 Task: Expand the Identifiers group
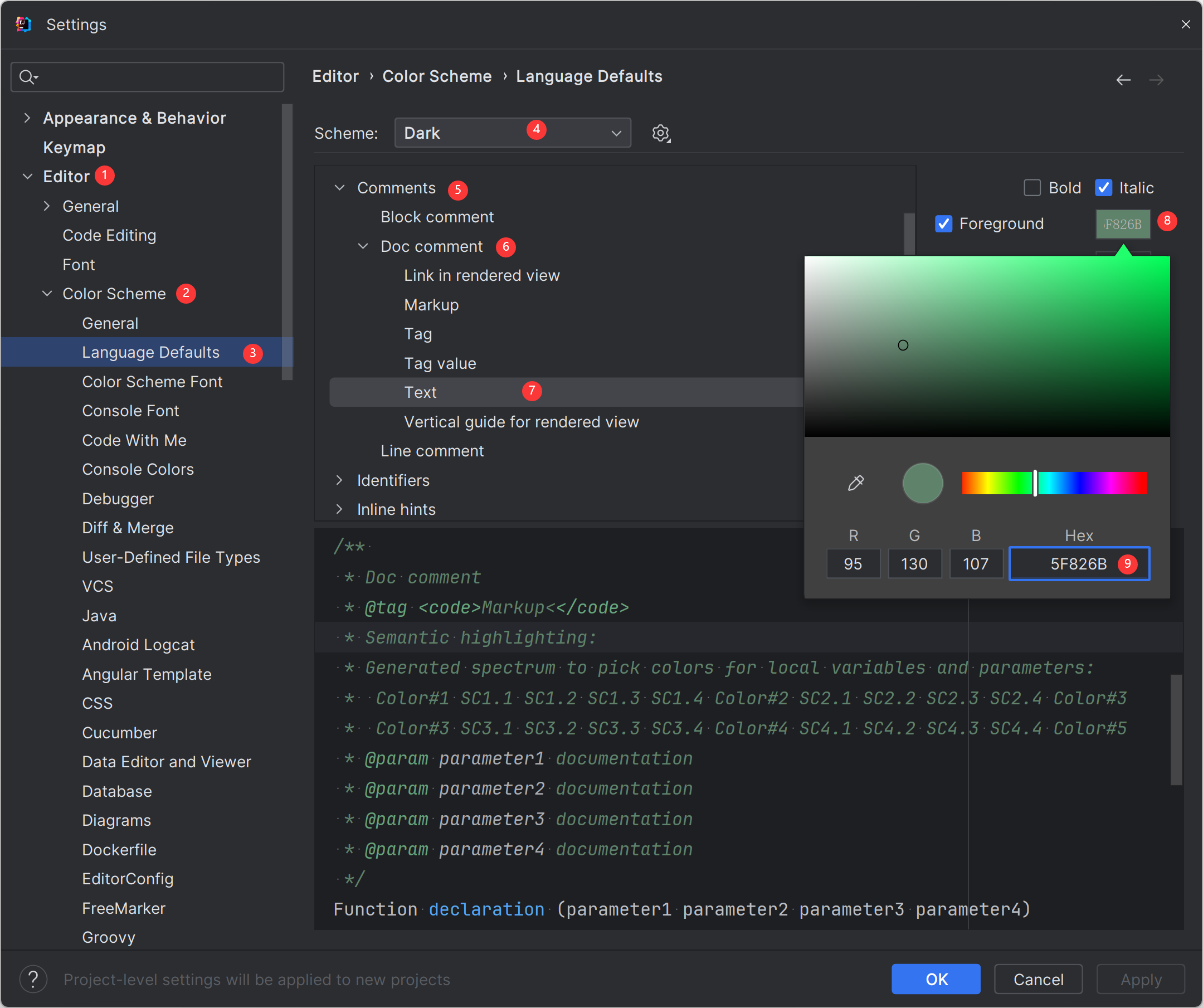(340, 480)
